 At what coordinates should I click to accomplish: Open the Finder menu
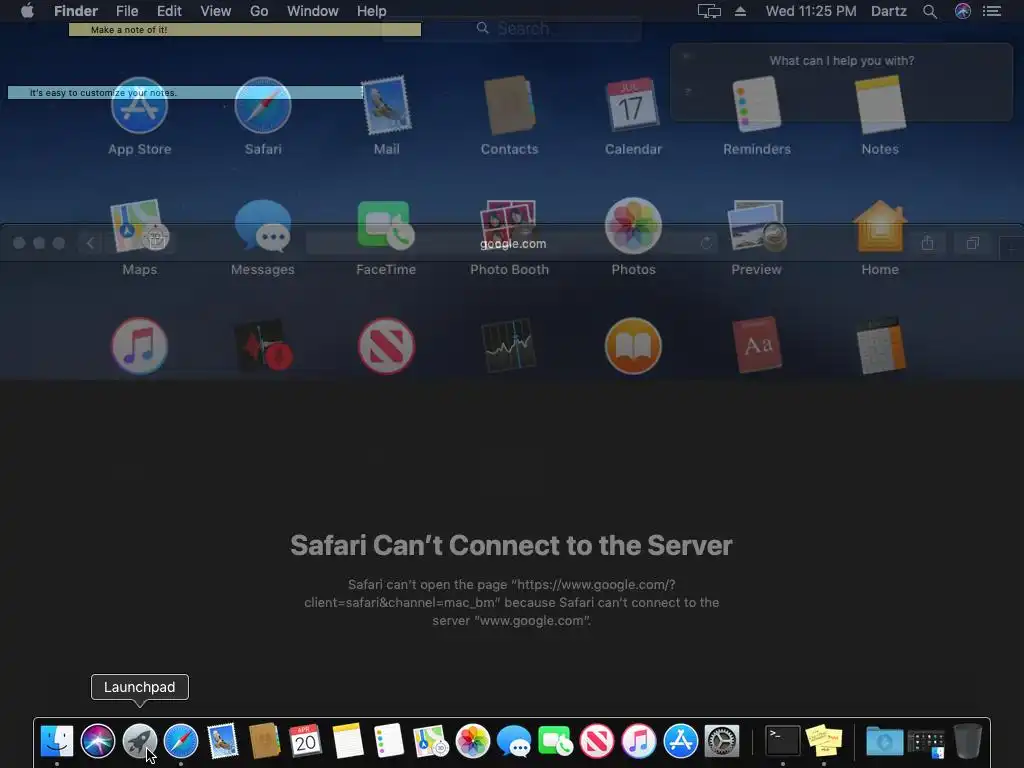76,11
